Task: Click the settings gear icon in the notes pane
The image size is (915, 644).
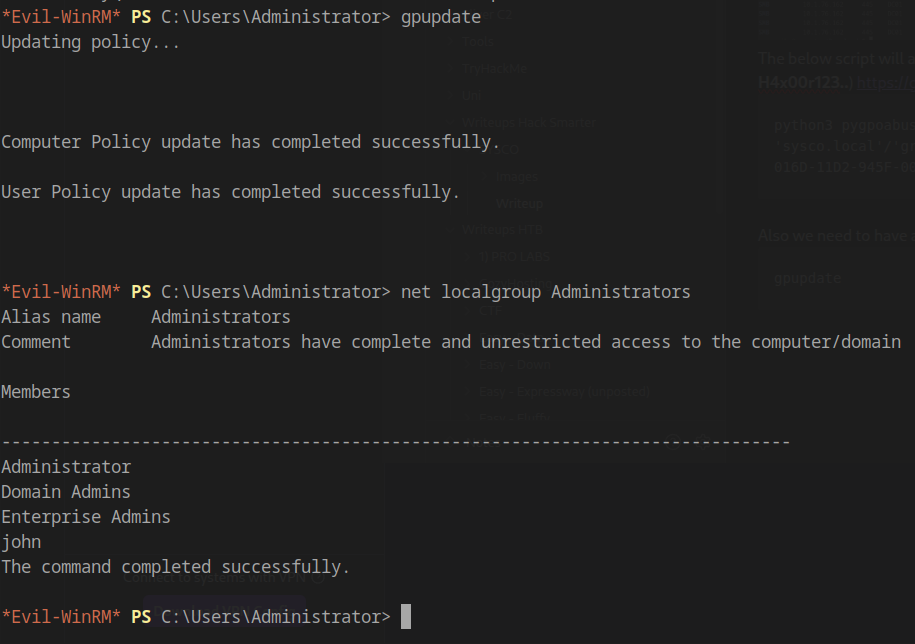Action: 703,440
